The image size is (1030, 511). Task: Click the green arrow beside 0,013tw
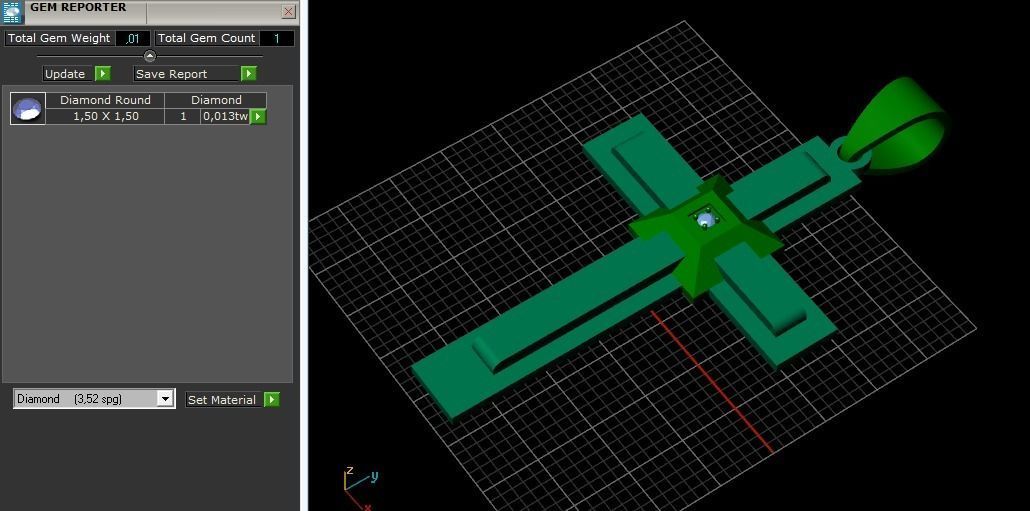coord(258,116)
